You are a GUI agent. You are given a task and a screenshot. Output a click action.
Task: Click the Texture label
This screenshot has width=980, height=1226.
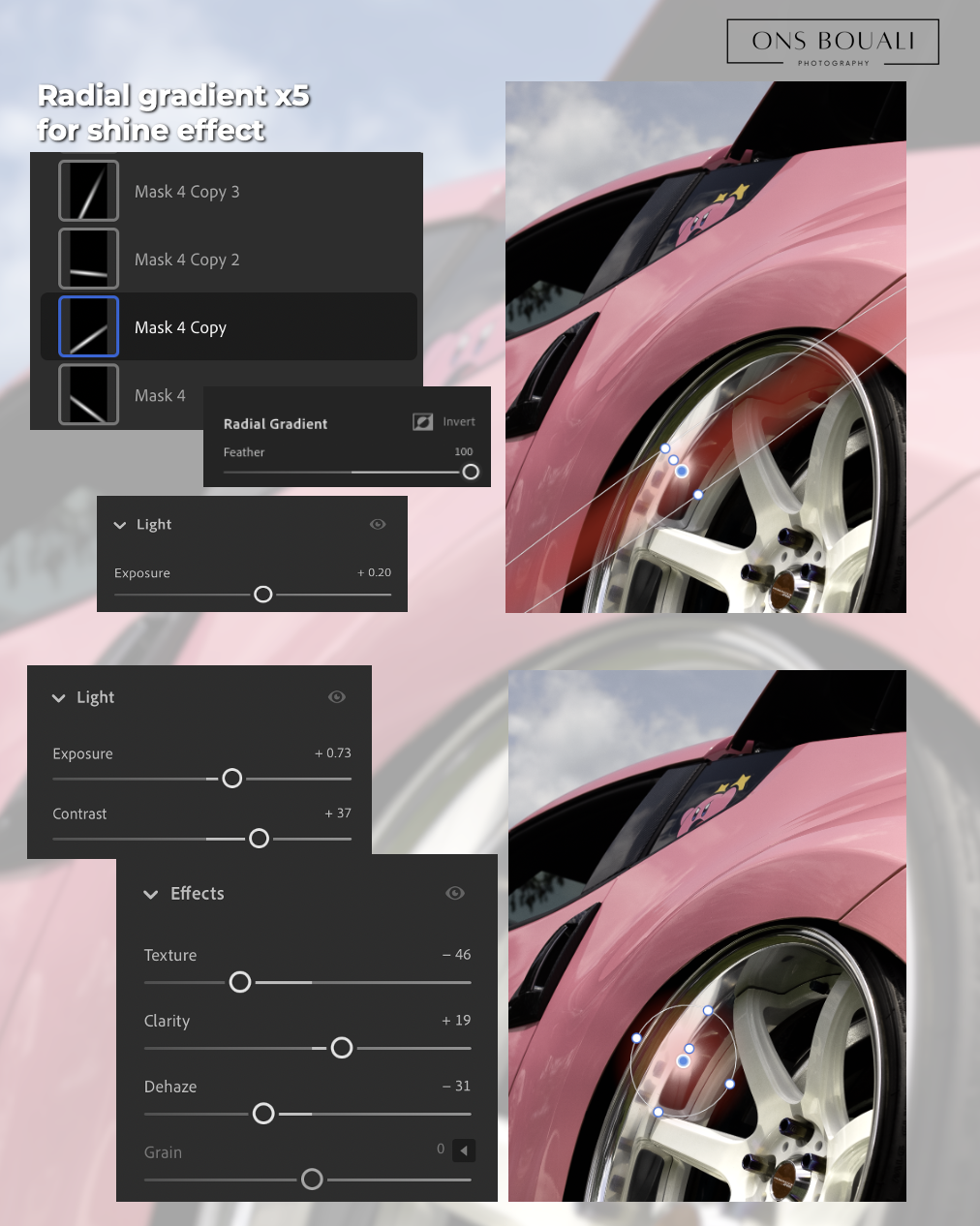click(170, 955)
